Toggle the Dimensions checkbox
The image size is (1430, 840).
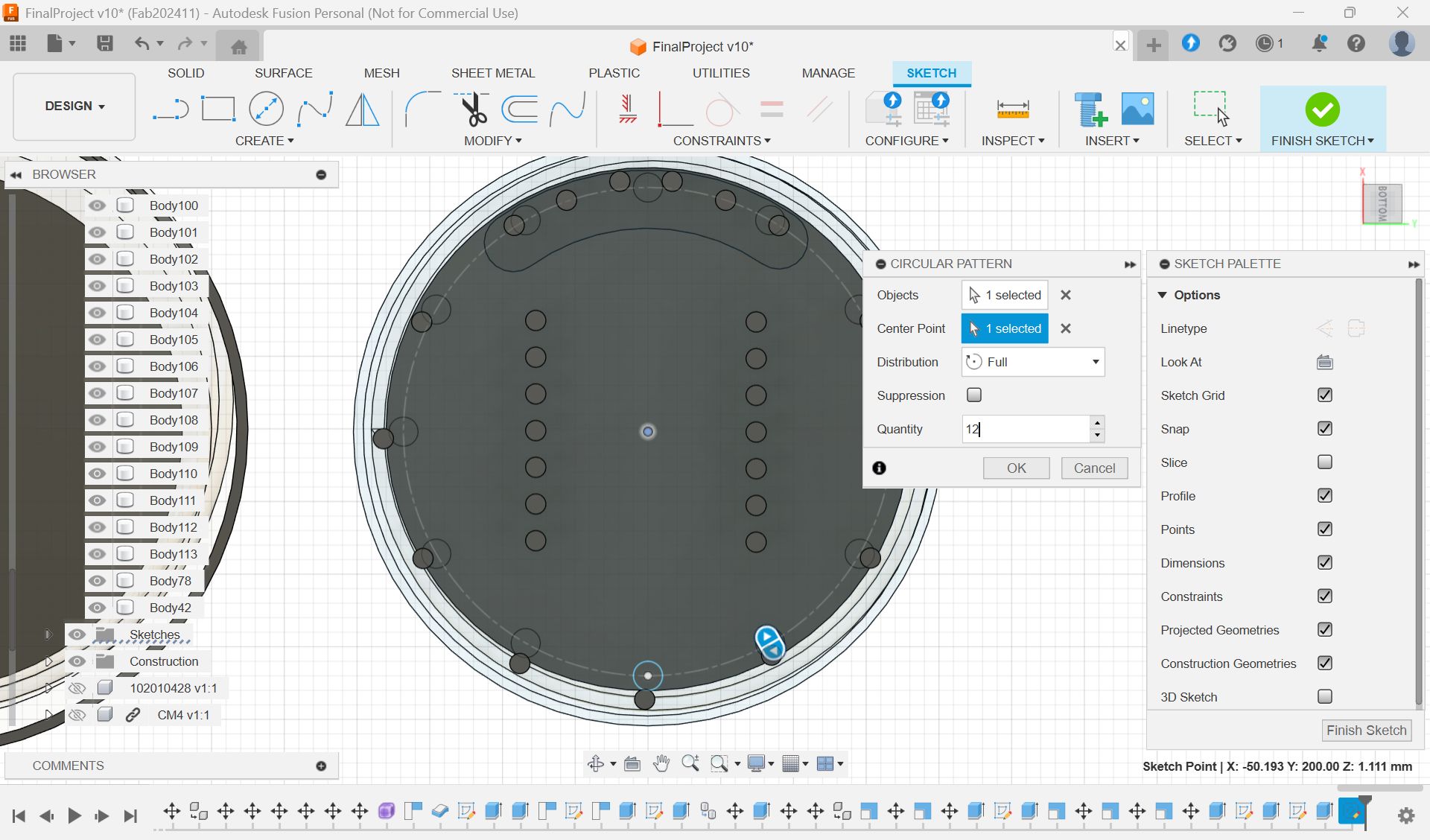tap(1324, 562)
